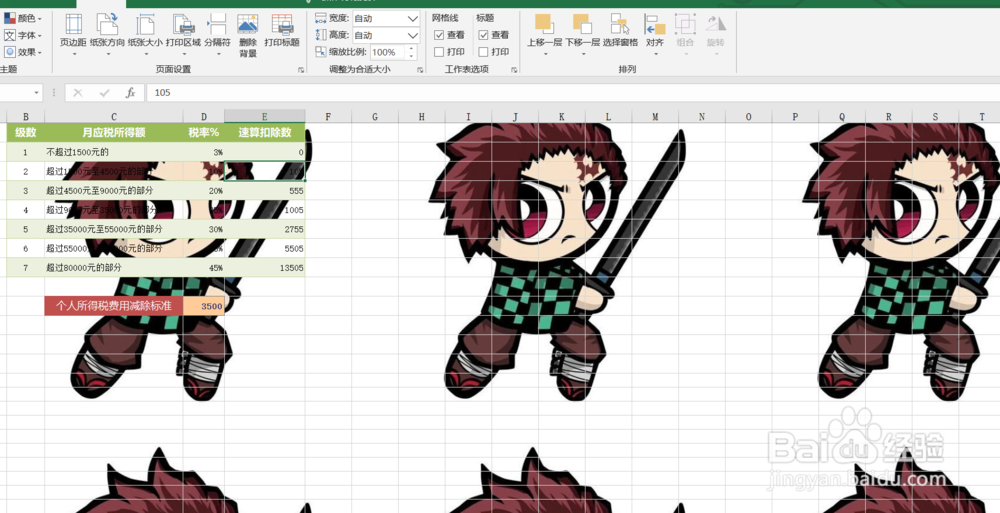
Task: Click the 缩放比例 spinner arrows
Action: [411, 52]
